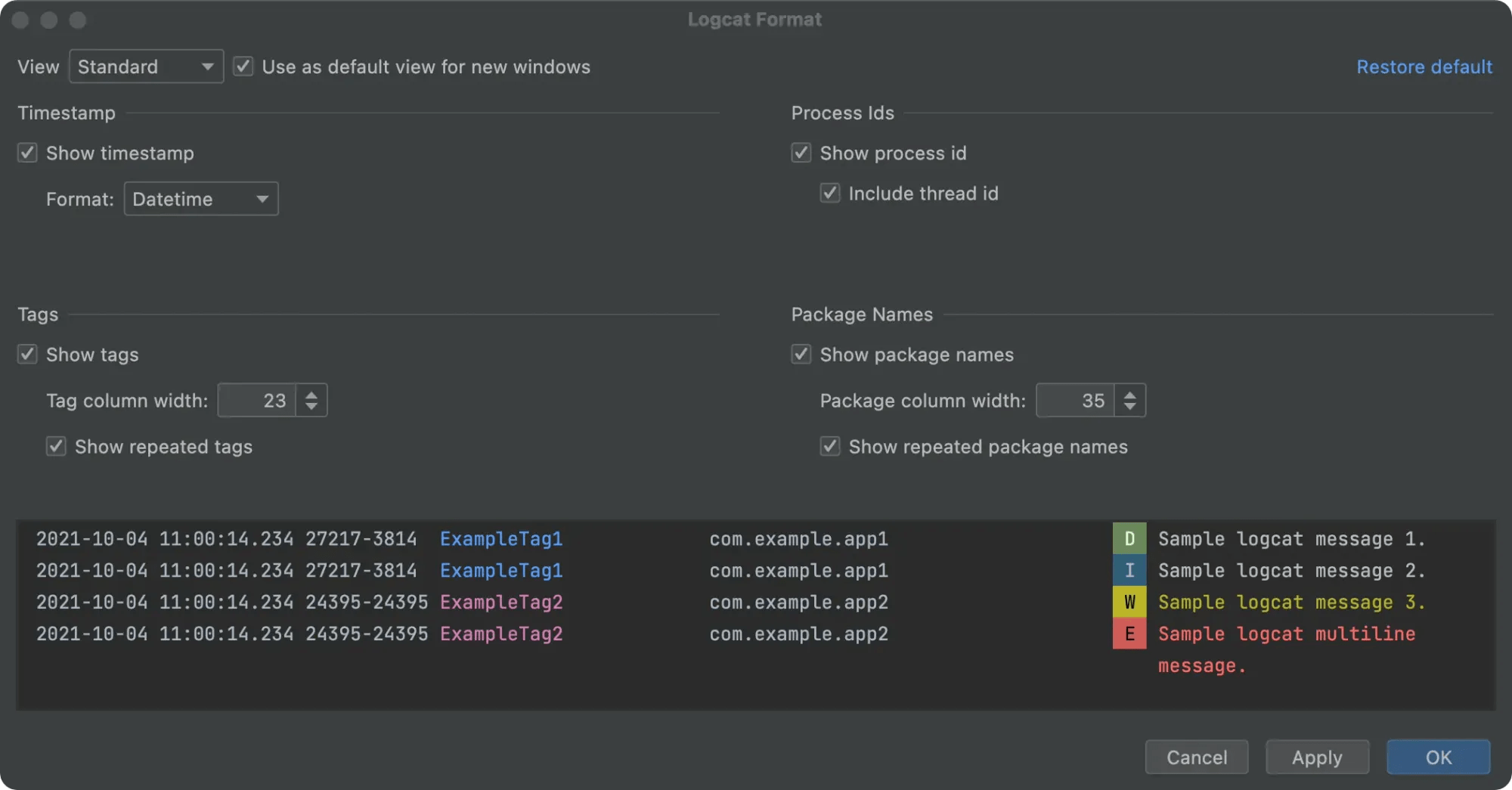Open the timestamp Format dropdown
This screenshot has height=790, width=1512.
click(201, 199)
